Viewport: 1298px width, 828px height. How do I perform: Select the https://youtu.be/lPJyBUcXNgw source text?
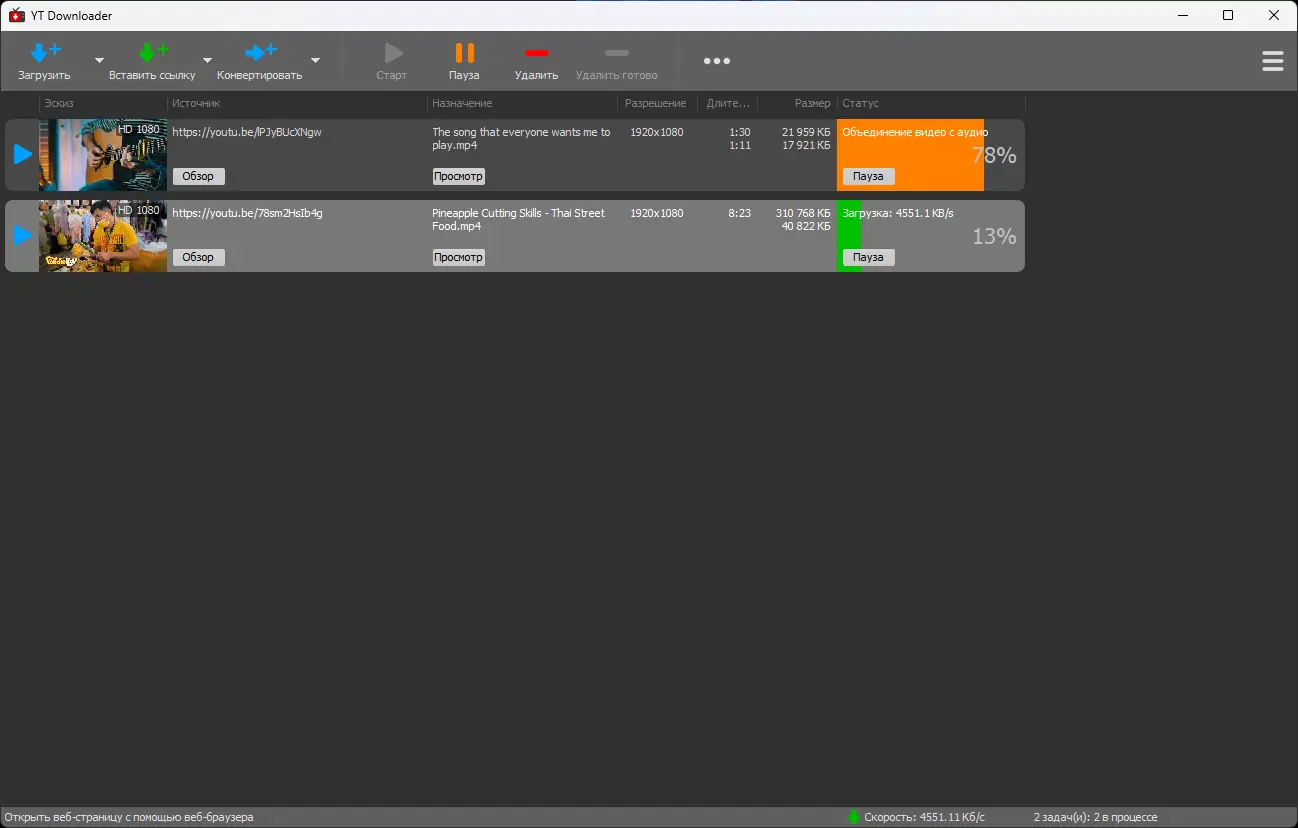pos(247,132)
